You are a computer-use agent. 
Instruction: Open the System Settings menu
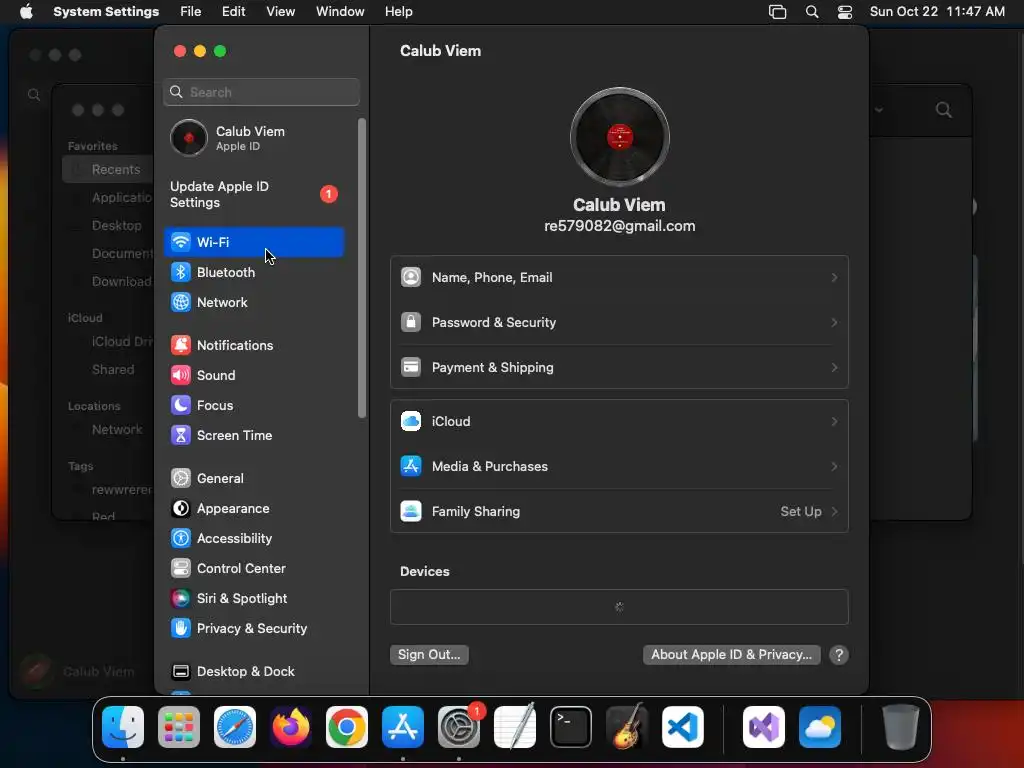click(106, 11)
